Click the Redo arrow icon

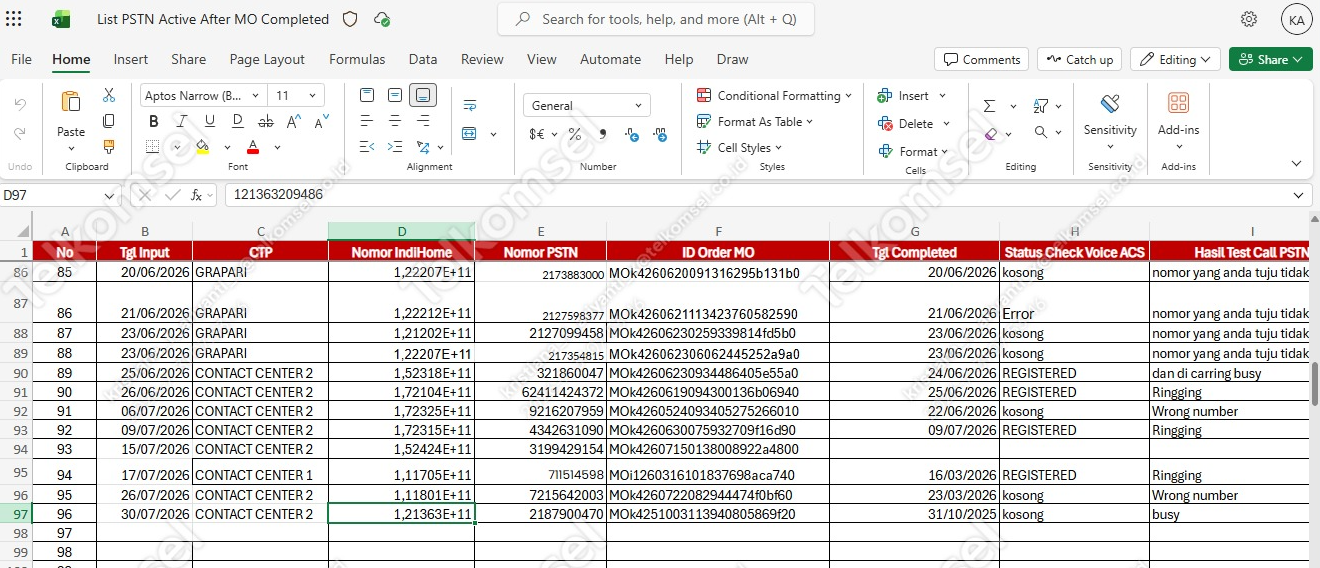click(x=20, y=133)
